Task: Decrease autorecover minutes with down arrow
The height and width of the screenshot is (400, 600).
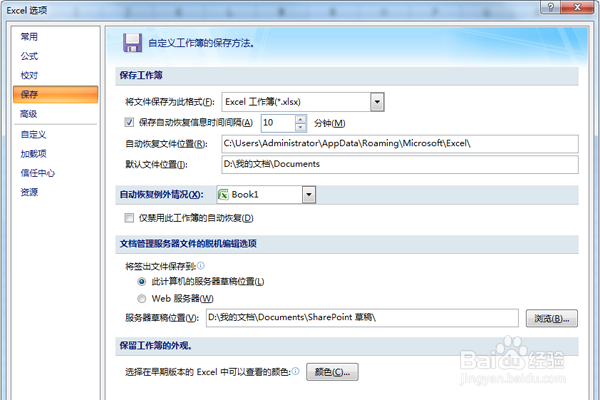Action: coord(301,127)
